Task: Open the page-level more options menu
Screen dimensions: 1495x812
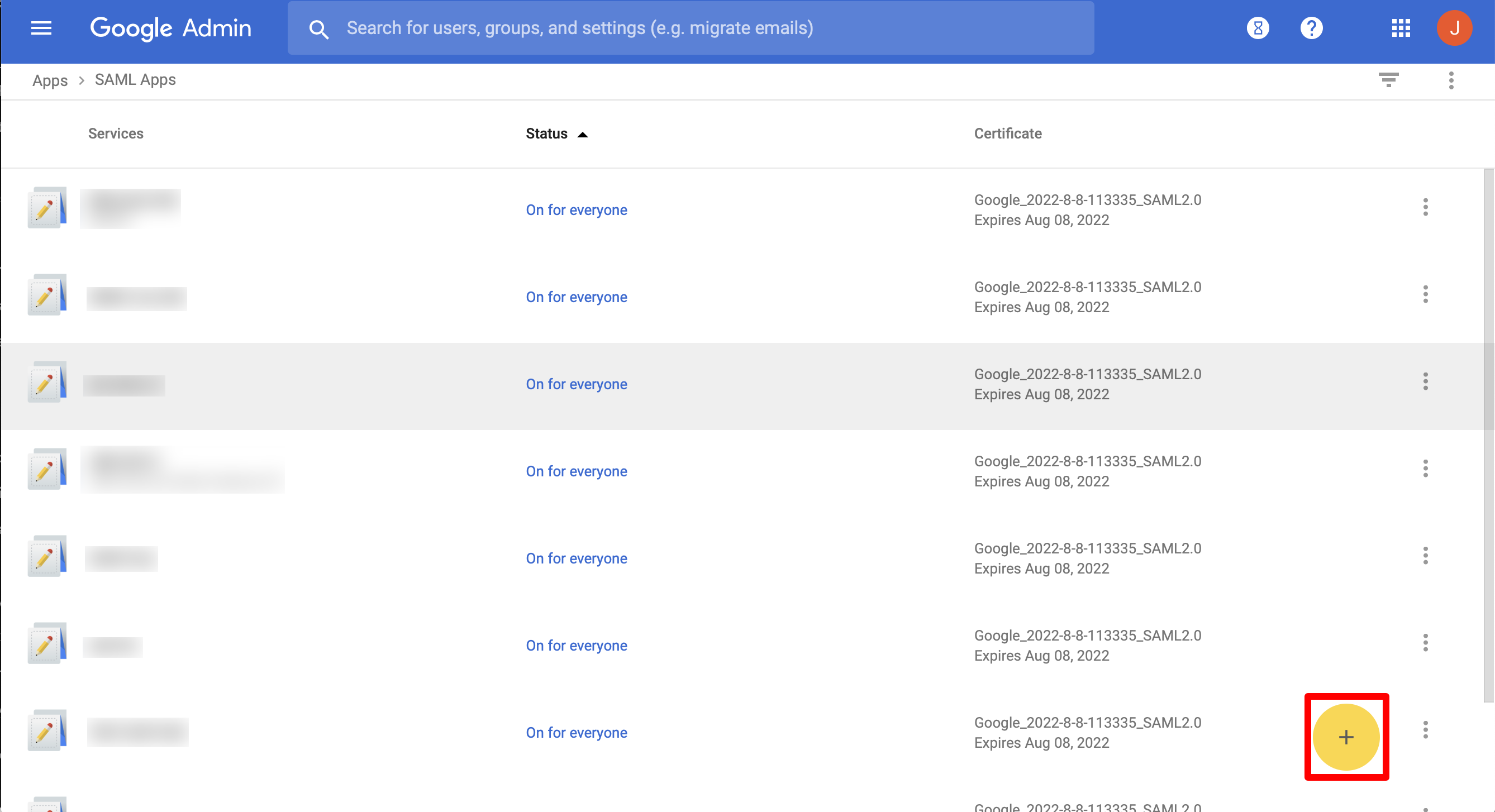Action: click(x=1451, y=80)
